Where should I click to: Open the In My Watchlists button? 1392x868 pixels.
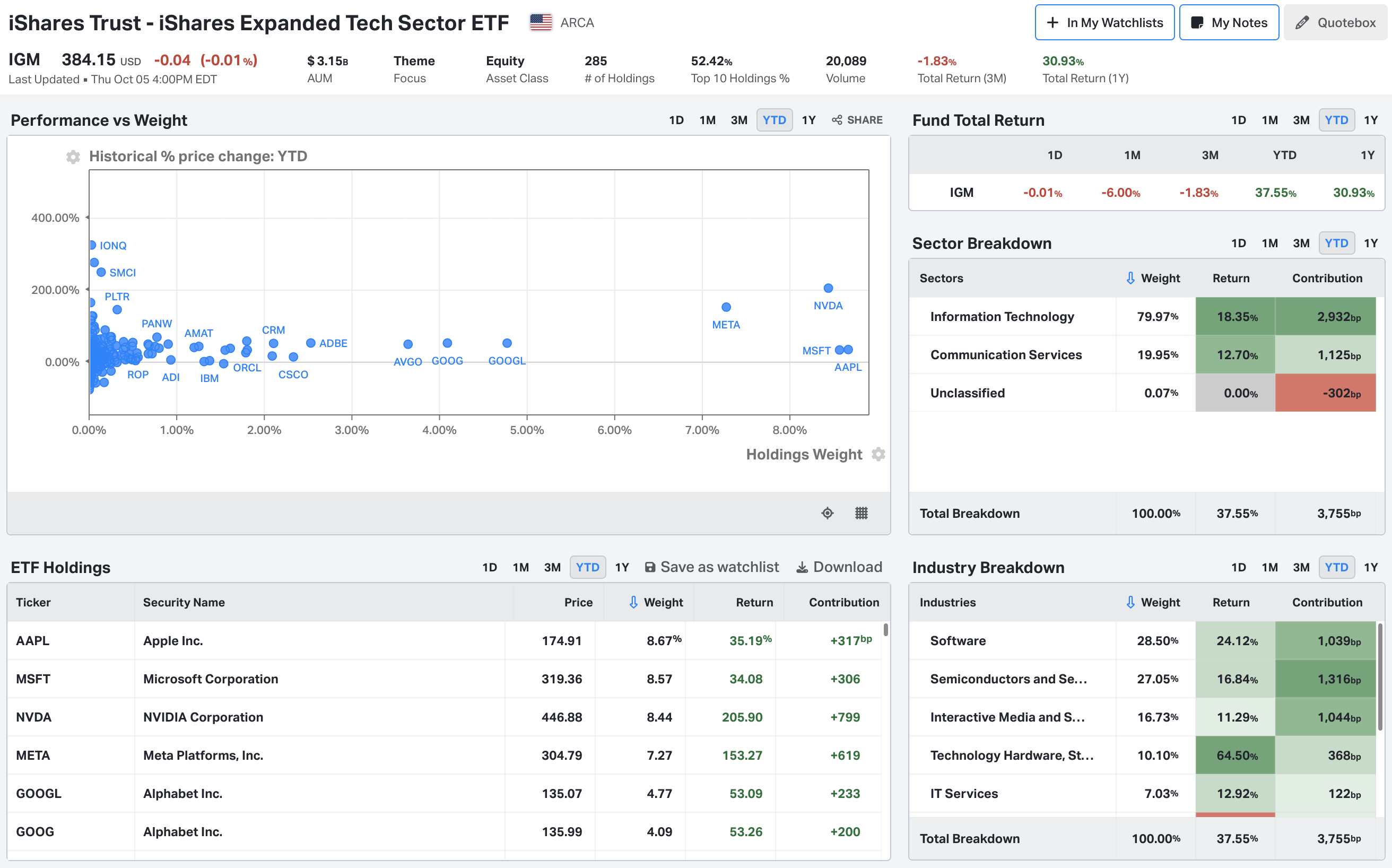pyautogui.click(x=1104, y=22)
